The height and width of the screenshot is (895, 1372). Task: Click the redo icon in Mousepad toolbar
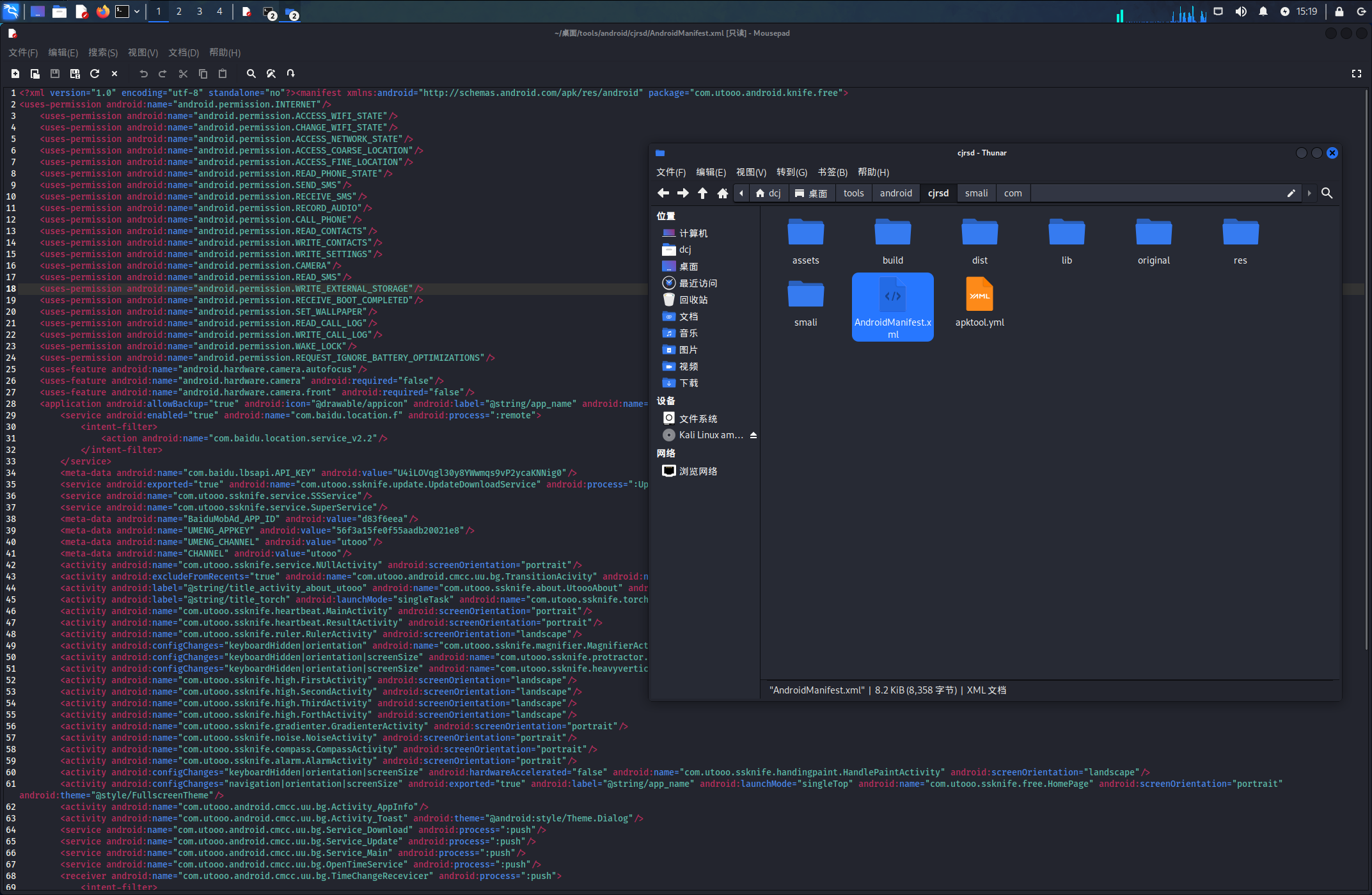click(x=162, y=74)
